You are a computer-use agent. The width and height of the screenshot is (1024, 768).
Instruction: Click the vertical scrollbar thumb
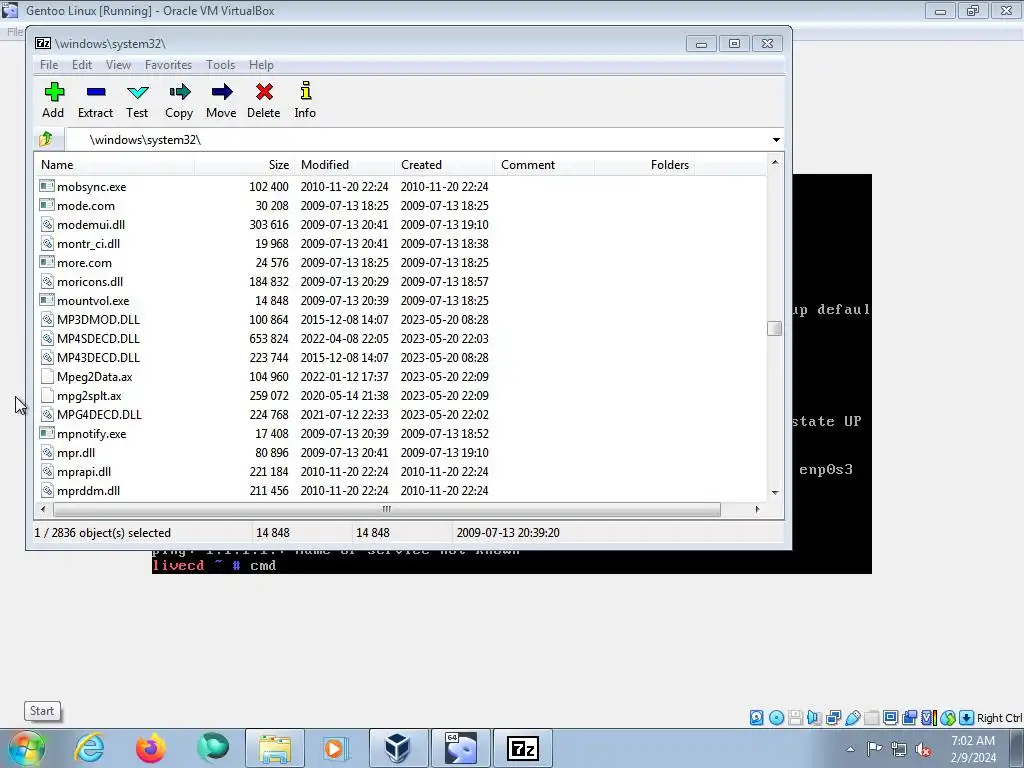pos(775,328)
